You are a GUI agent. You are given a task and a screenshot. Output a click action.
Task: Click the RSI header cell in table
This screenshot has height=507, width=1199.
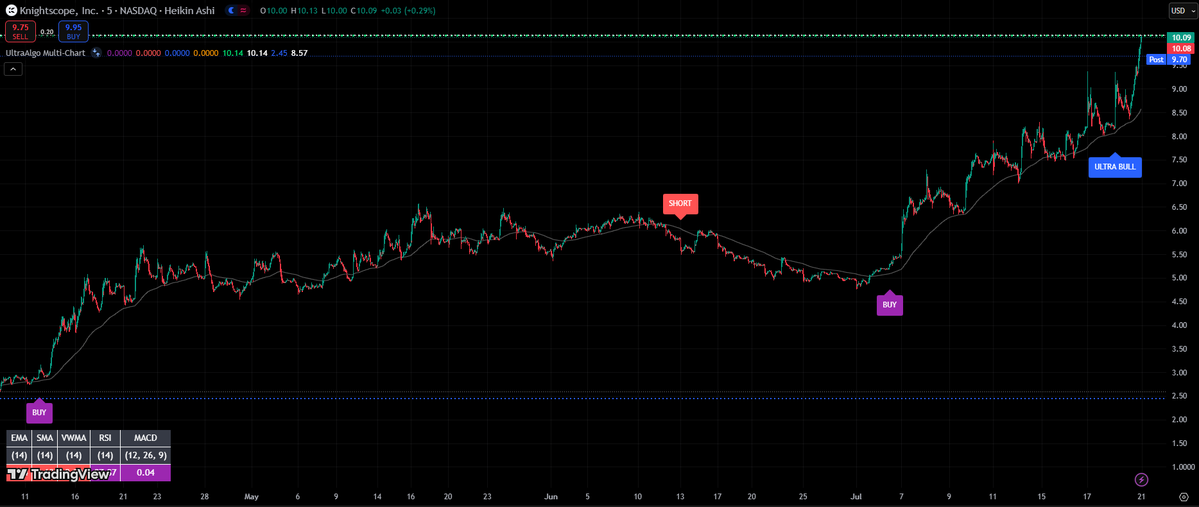click(x=105, y=437)
